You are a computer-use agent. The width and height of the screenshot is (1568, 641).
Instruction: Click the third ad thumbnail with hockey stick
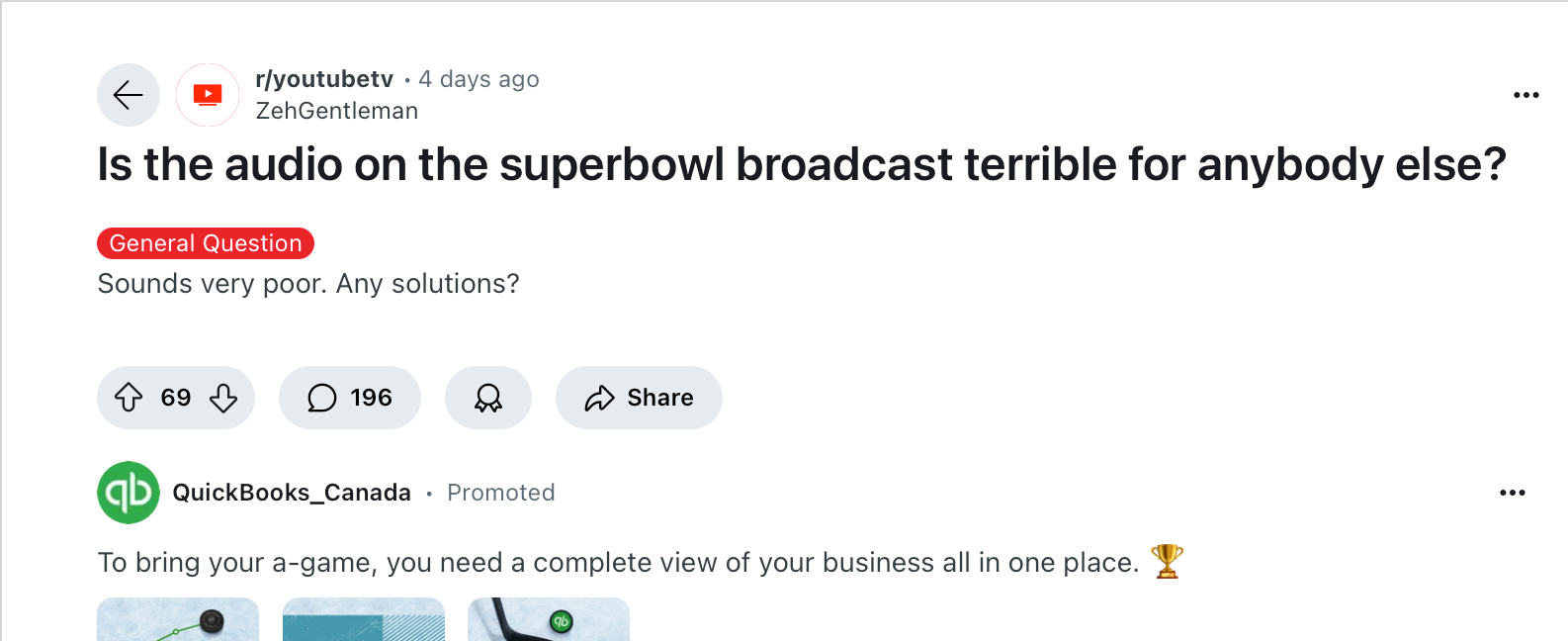tap(549, 619)
